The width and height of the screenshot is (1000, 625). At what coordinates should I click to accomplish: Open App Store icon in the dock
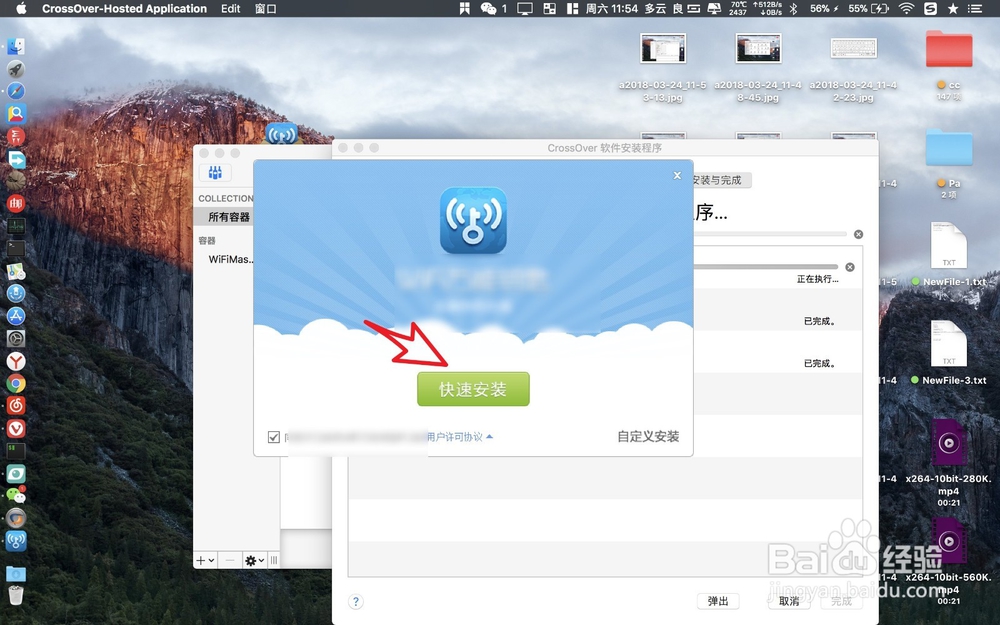click(16, 316)
